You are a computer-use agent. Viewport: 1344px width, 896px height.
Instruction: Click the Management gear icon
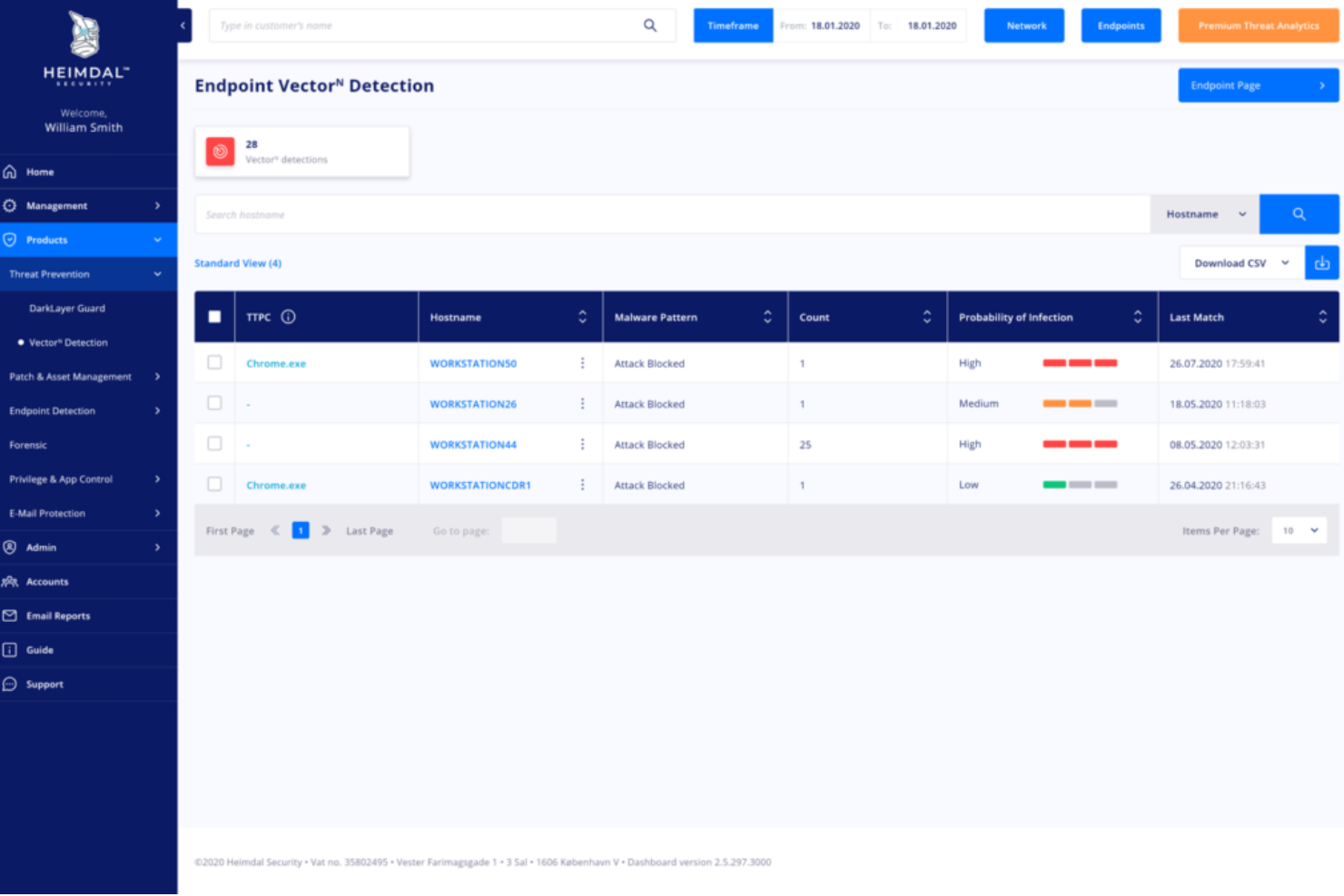pyautogui.click(x=10, y=206)
